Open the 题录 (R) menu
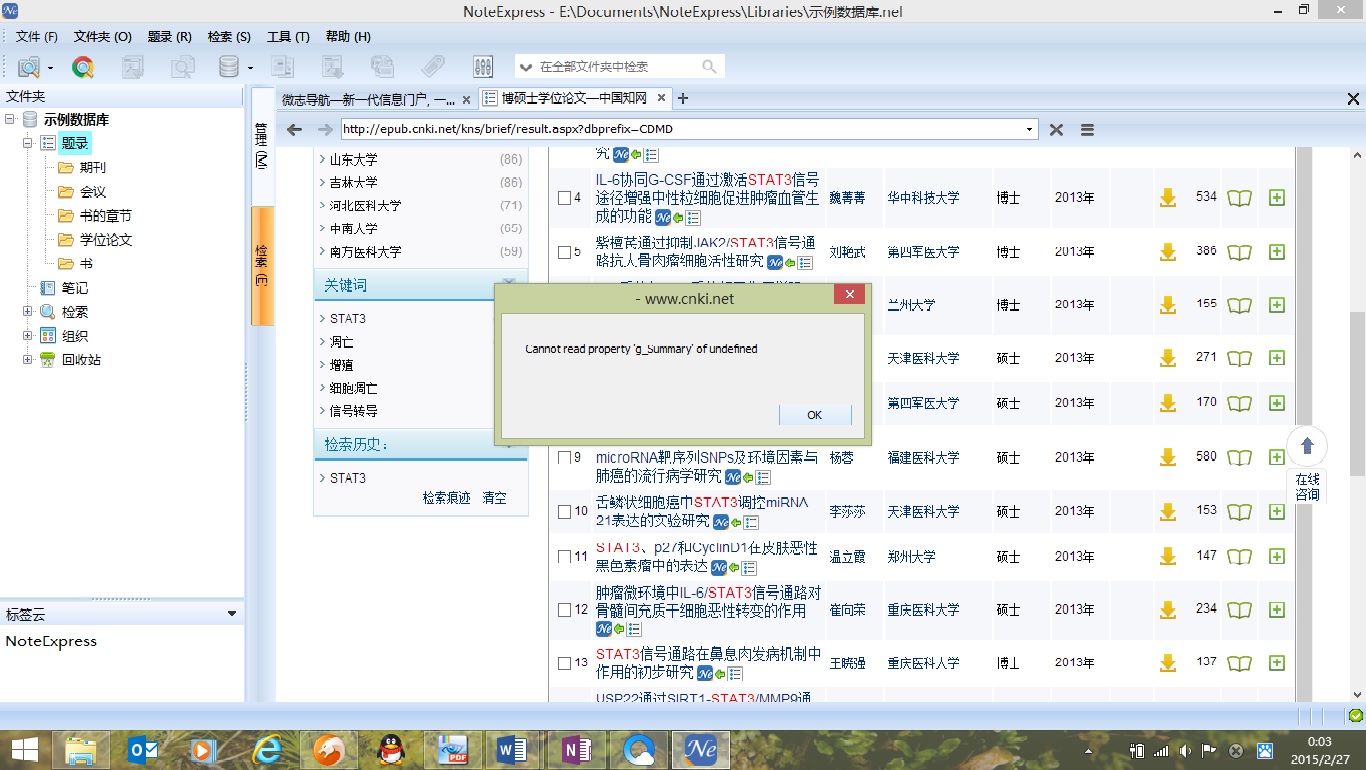Viewport: 1366px width, 770px height. coord(169,36)
